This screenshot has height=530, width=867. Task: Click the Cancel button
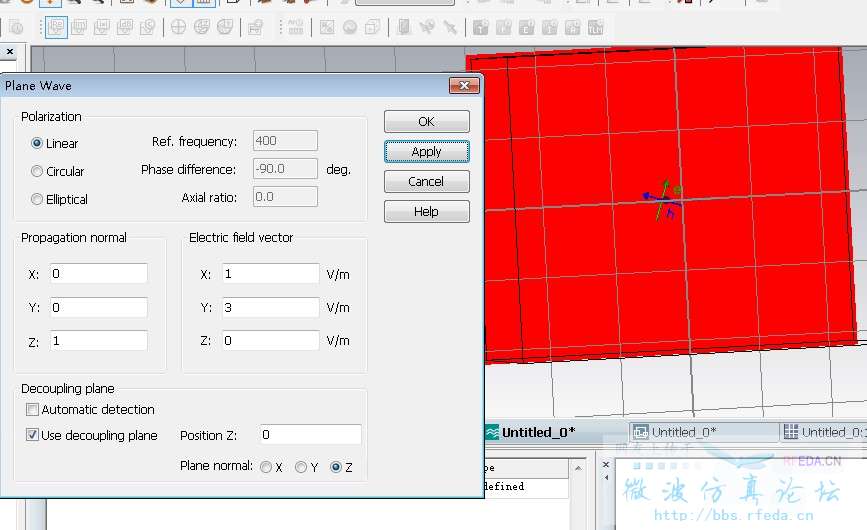[426, 181]
